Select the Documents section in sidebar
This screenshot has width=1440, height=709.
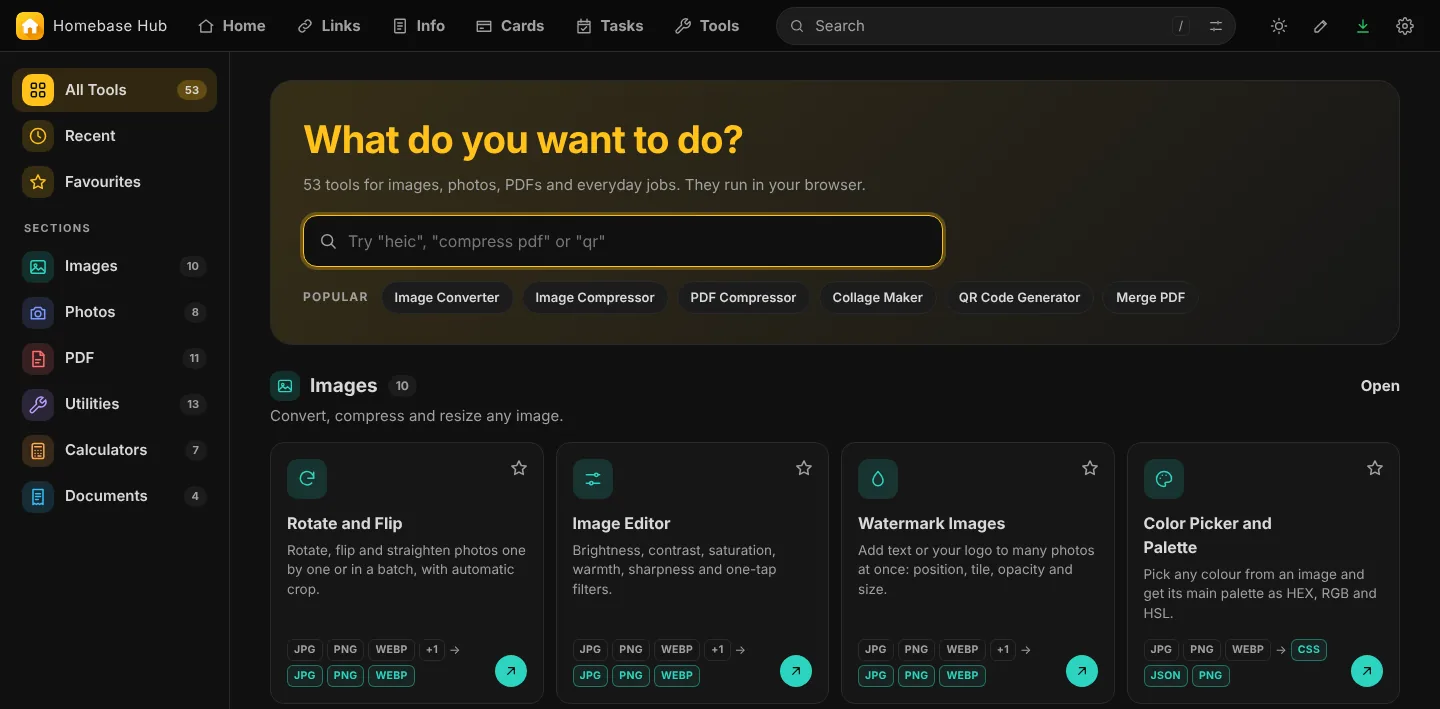[x=114, y=496]
